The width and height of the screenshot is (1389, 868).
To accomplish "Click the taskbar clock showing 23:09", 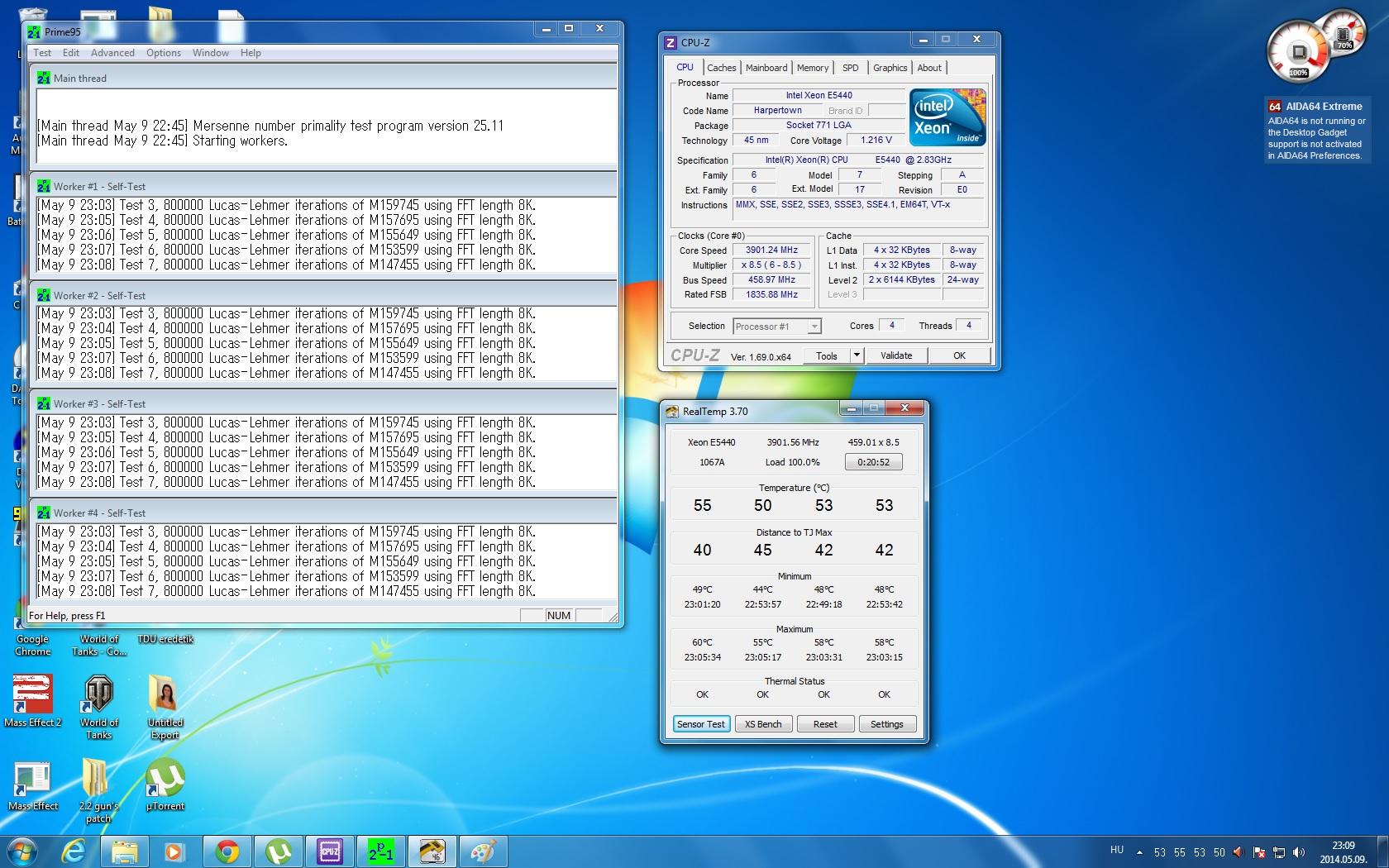I will 1344,851.
